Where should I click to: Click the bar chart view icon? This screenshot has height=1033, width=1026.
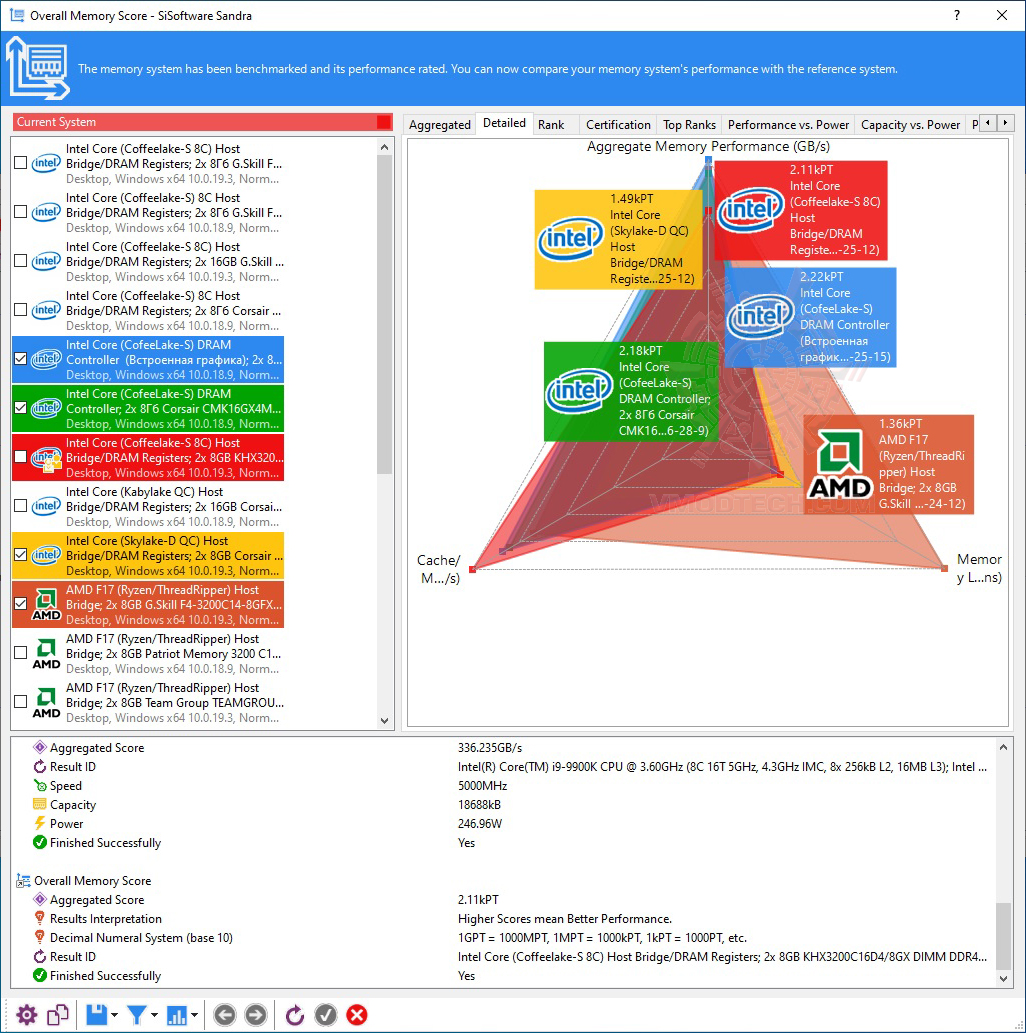tap(177, 1015)
